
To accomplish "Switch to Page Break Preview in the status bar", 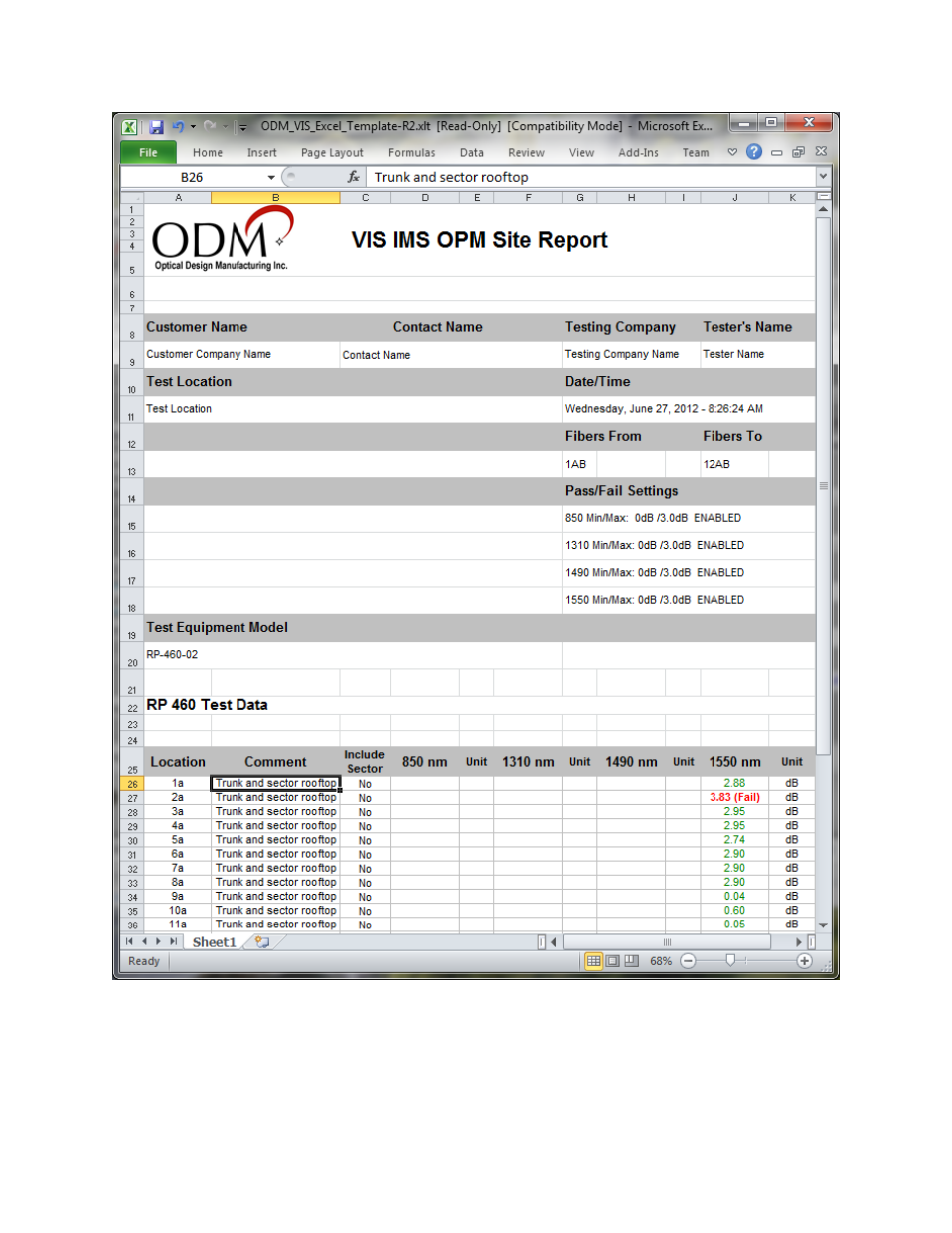I will pyautogui.click(x=631, y=961).
